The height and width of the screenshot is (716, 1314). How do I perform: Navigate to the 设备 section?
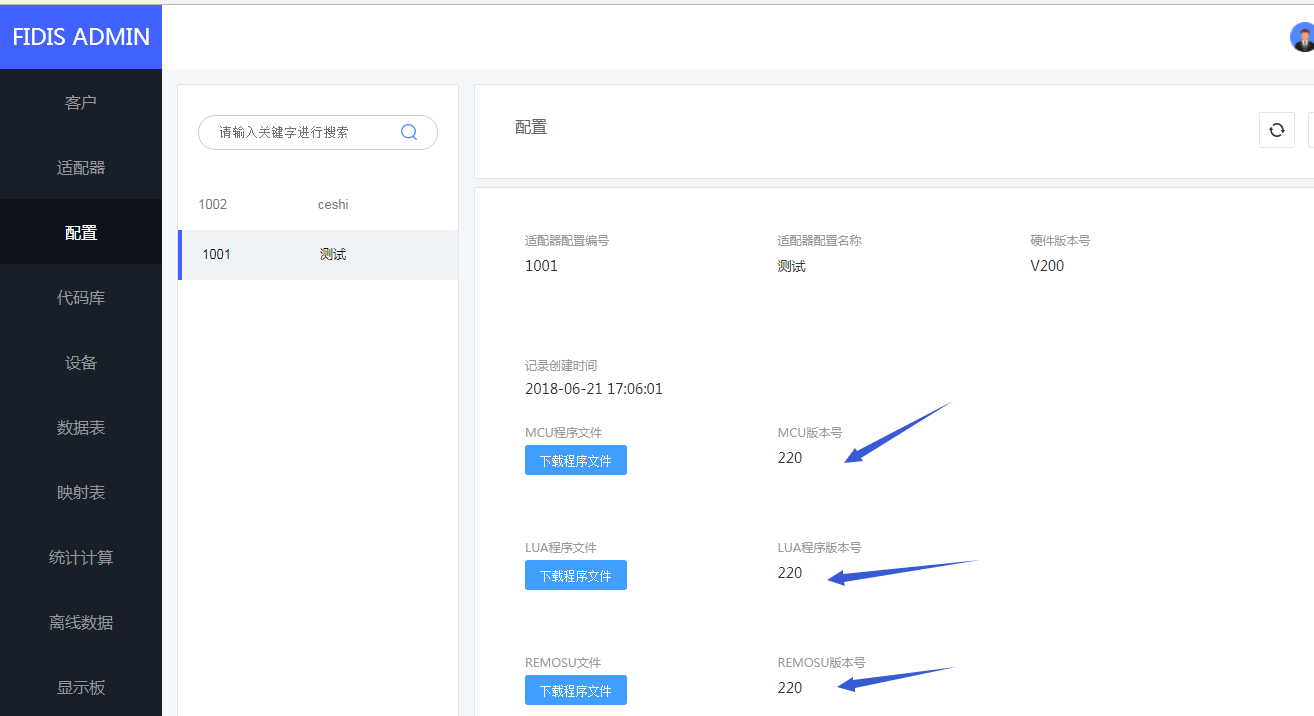click(81, 363)
